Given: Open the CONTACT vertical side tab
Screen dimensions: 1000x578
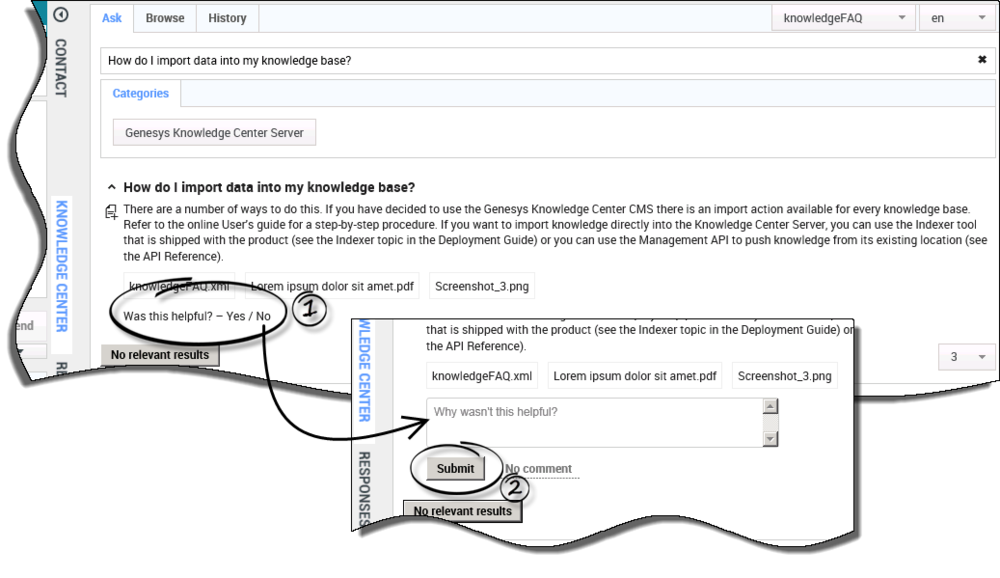Looking at the screenshot, I should coord(60,68).
